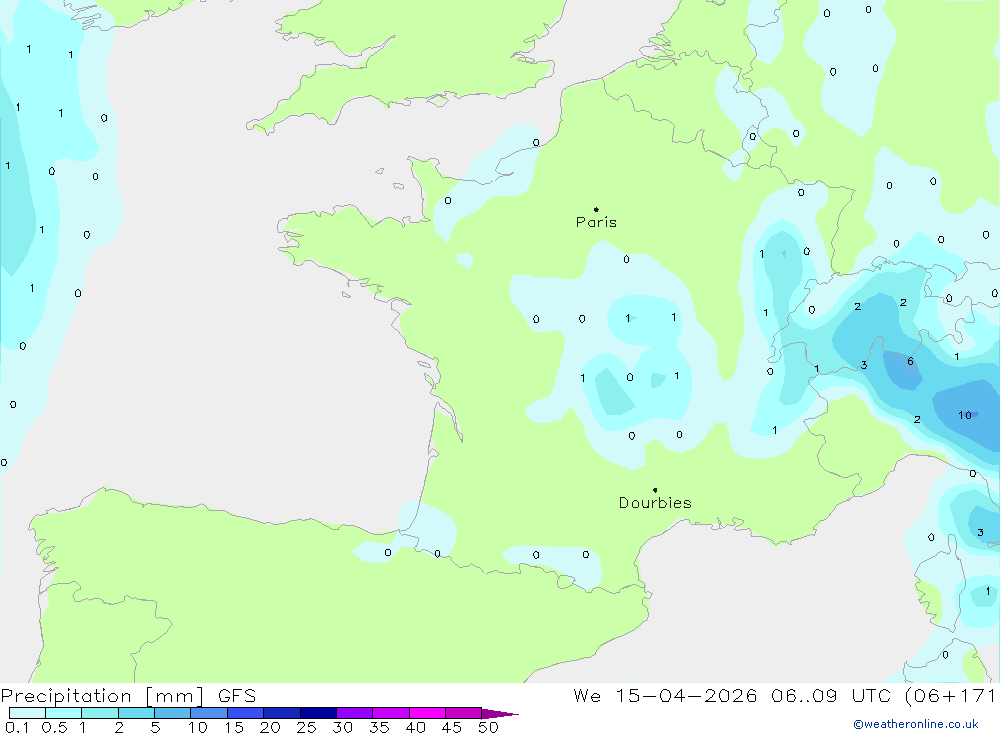Click the '6' precipitation value on the map
This screenshot has width=1000, height=733.
tap(910, 362)
